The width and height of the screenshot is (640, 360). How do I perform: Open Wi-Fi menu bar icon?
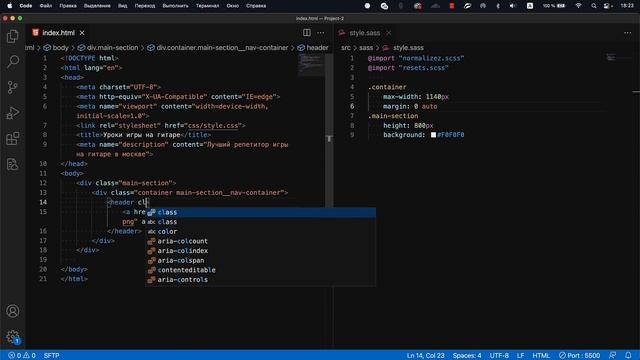[x=578, y=6]
